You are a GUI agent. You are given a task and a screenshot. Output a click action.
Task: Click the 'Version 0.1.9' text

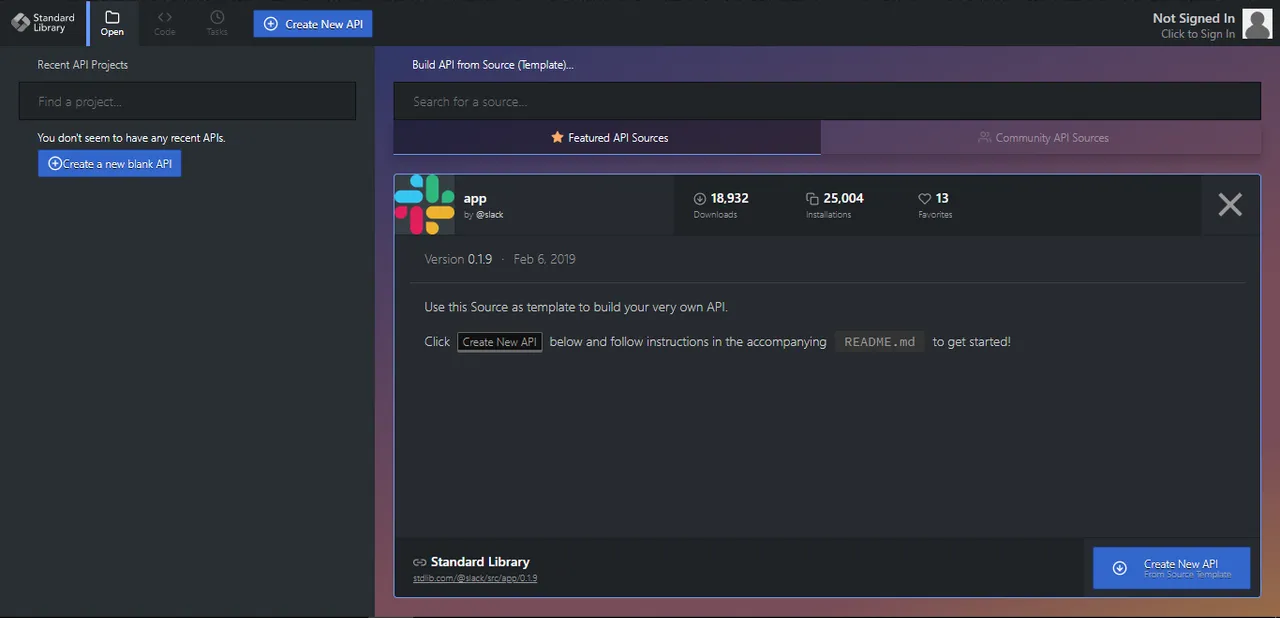point(458,259)
